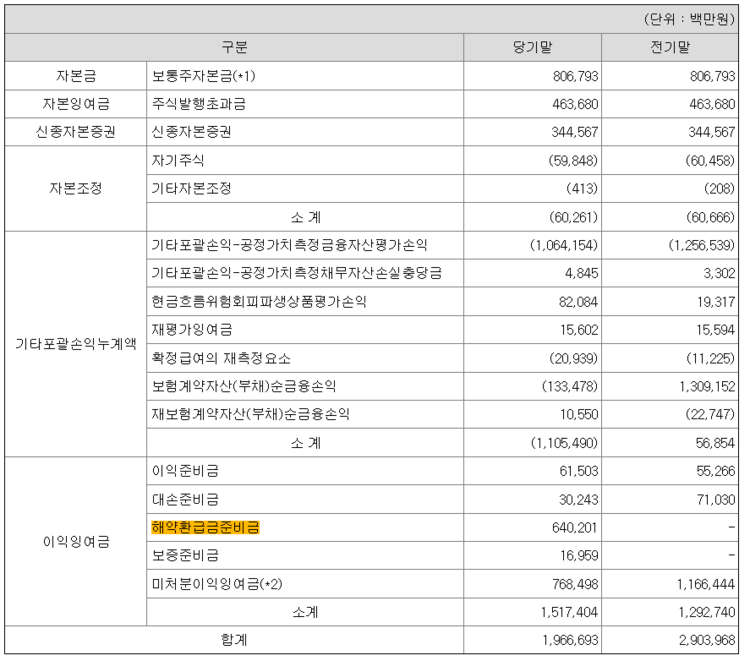Click the 합계 total row label

234,640
